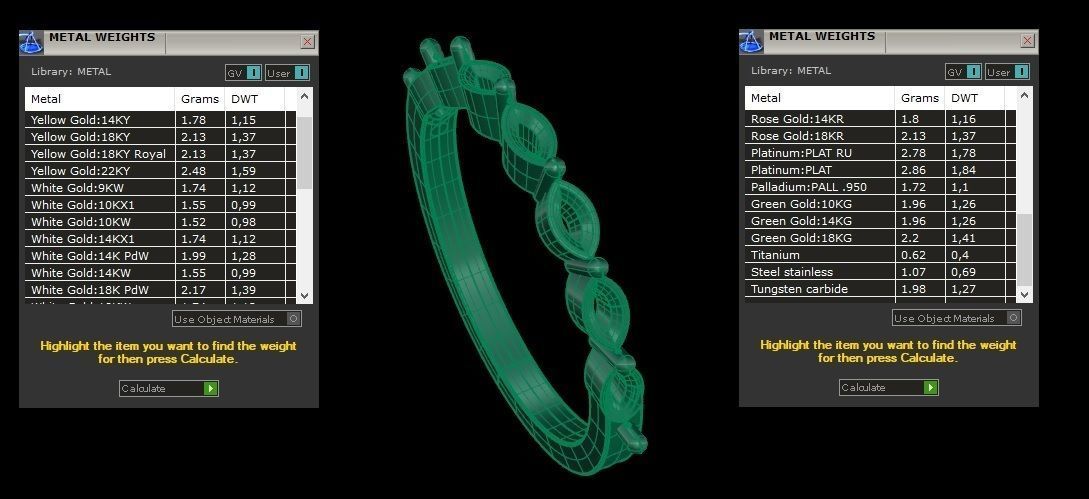
Task: Click the Metal Weights title in right panel
Action: click(x=822, y=35)
